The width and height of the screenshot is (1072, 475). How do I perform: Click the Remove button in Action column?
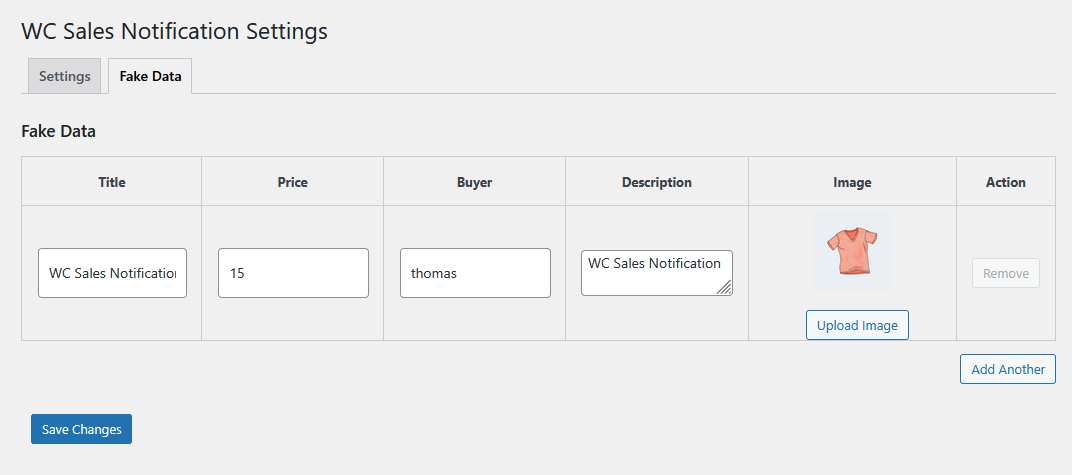click(x=1005, y=273)
